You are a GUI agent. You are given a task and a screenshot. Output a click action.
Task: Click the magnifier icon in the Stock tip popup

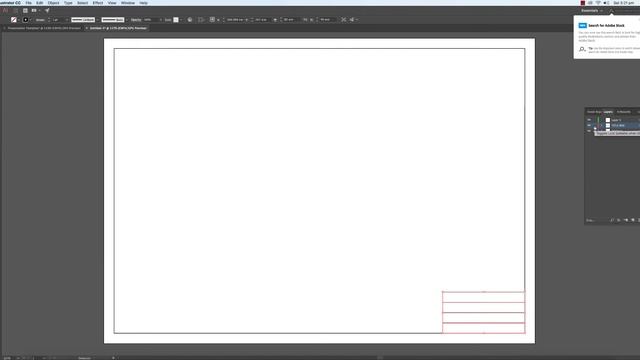point(582,49)
